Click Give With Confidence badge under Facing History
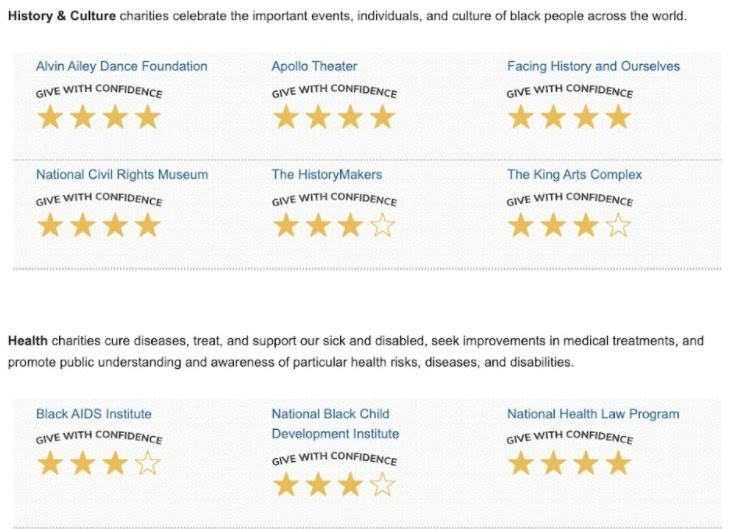This screenshot has width=734, height=529. point(570,92)
